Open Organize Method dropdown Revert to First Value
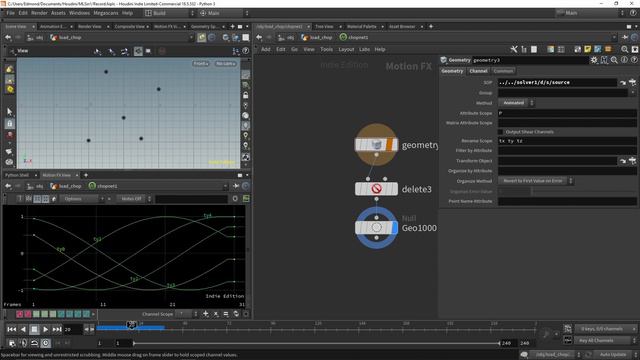 coord(536,181)
